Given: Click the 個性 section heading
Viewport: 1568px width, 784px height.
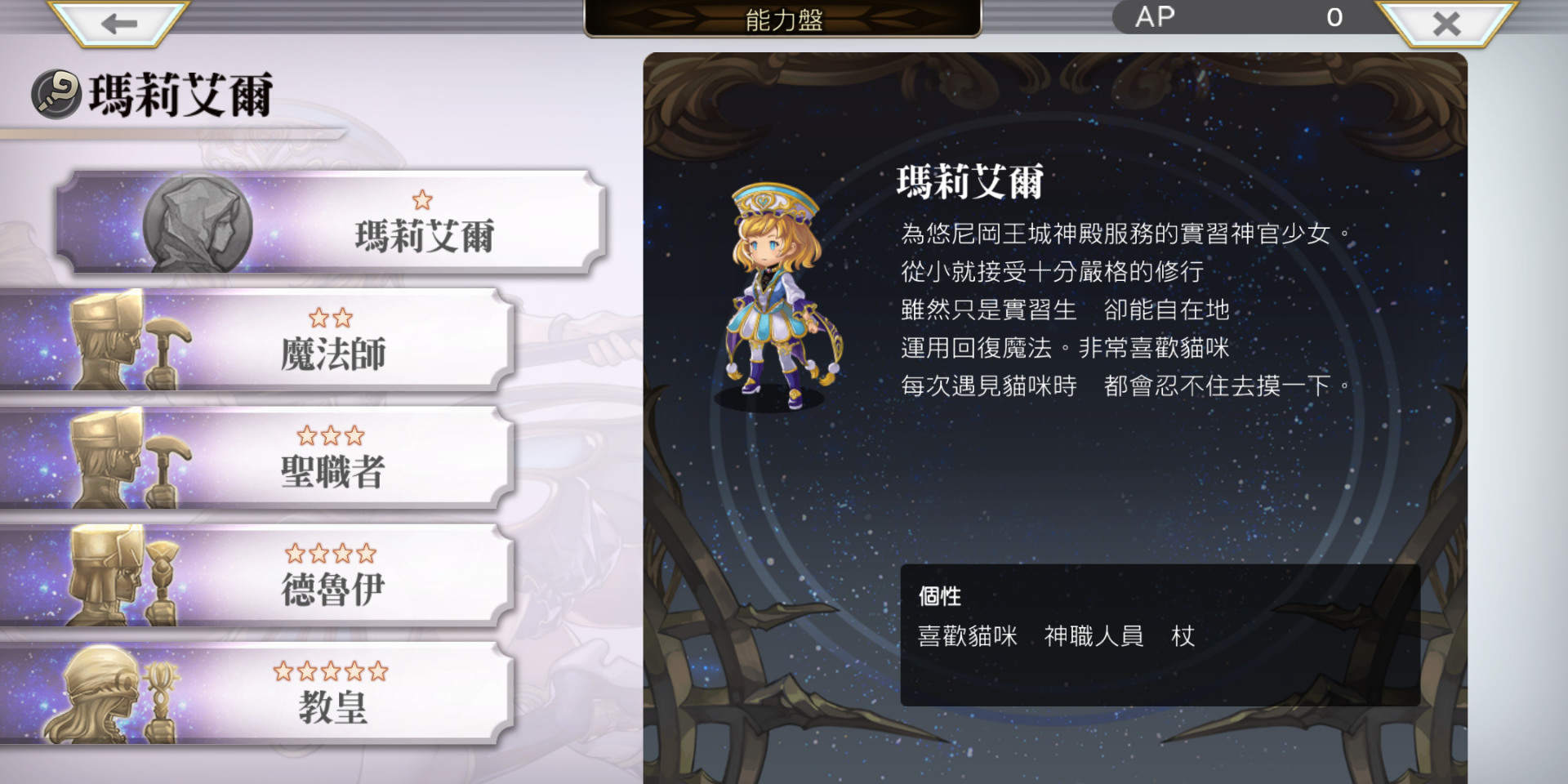Looking at the screenshot, I should tap(940, 596).
